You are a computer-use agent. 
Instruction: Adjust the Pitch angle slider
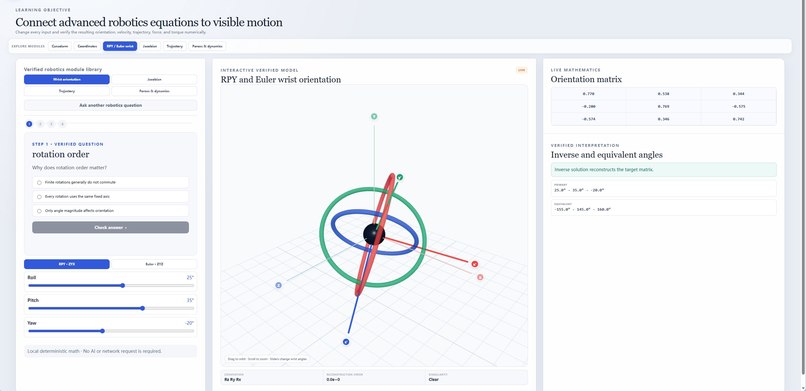pyautogui.click(x=111, y=308)
